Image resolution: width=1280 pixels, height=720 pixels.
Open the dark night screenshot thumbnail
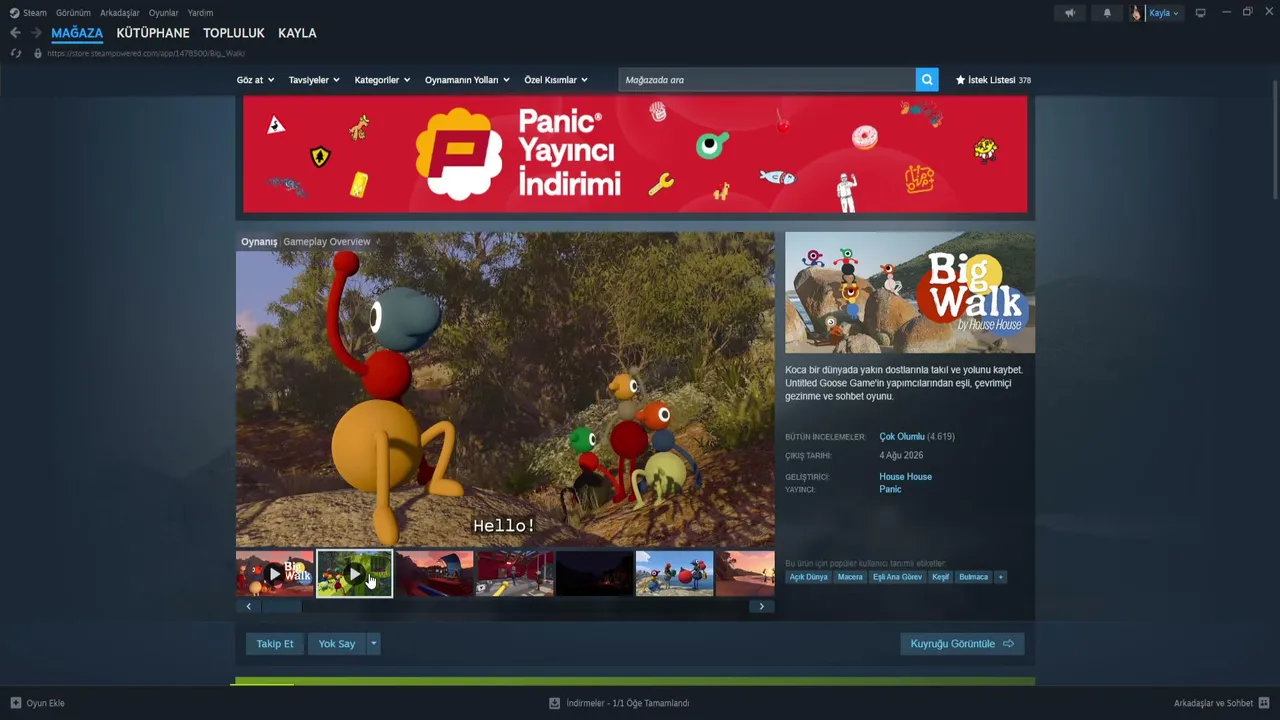tap(594, 574)
